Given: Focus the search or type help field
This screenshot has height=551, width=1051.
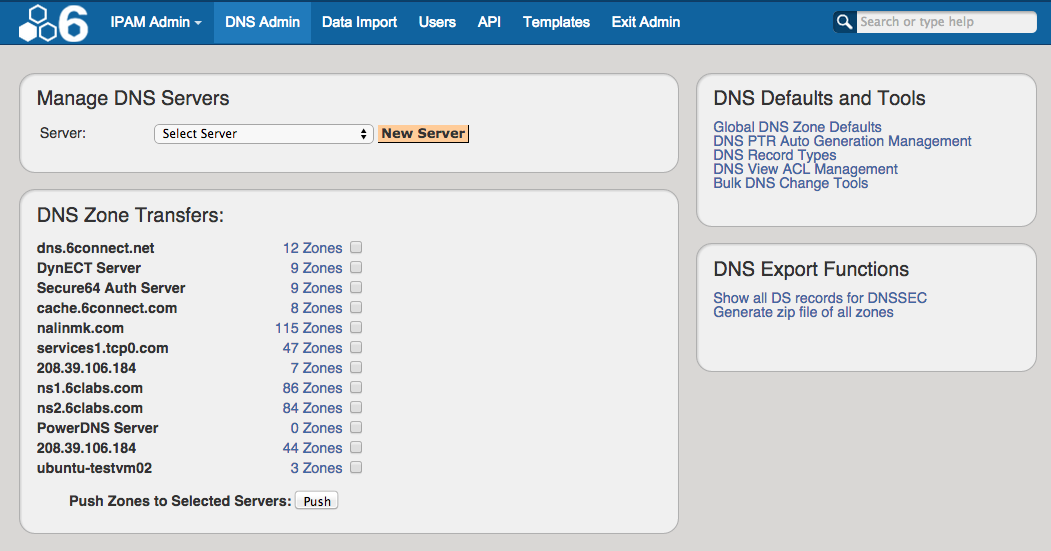Looking at the screenshot, I should coord(945,22).
